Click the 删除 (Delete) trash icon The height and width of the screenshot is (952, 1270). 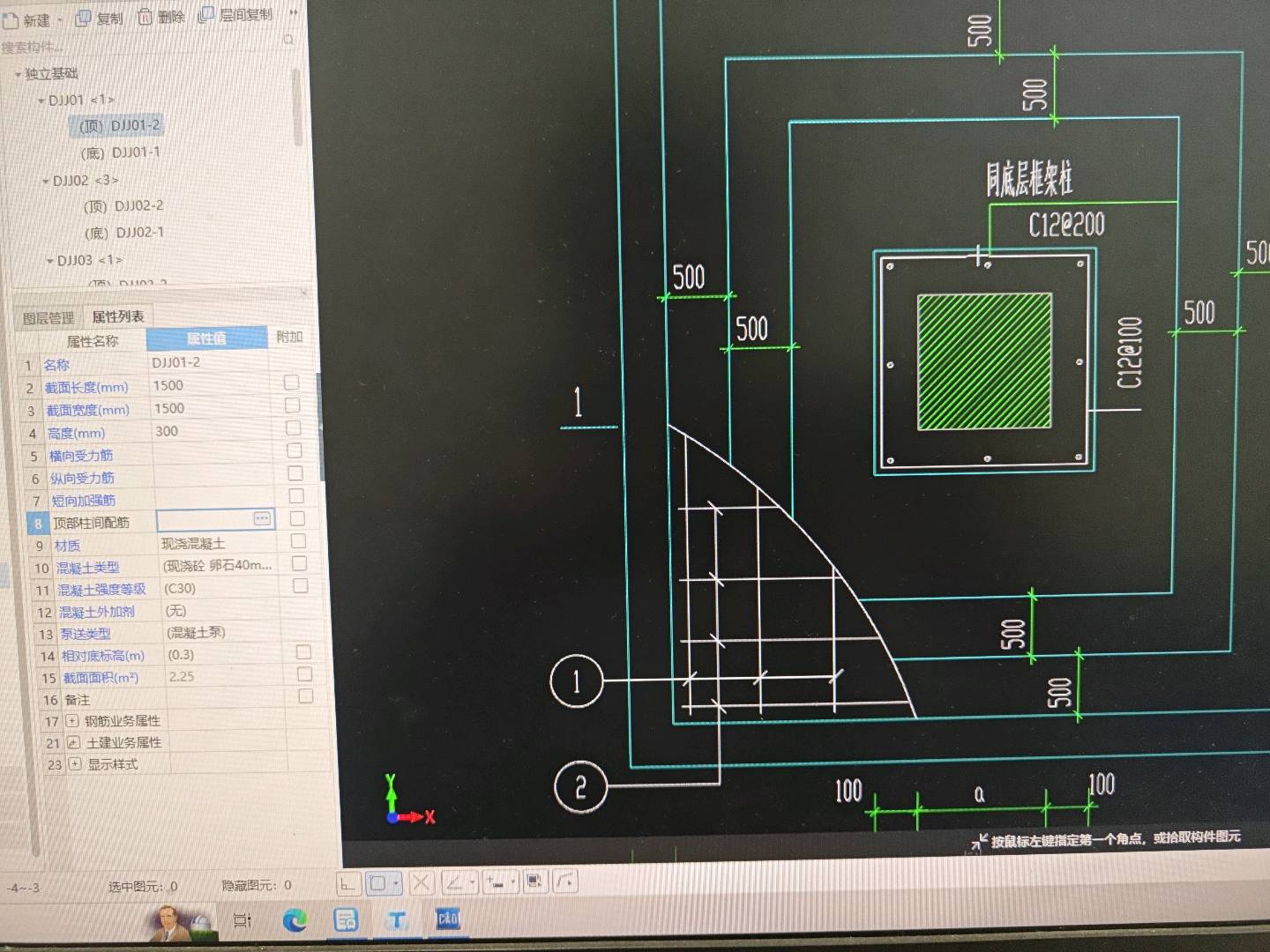click(x=146, y=17)
